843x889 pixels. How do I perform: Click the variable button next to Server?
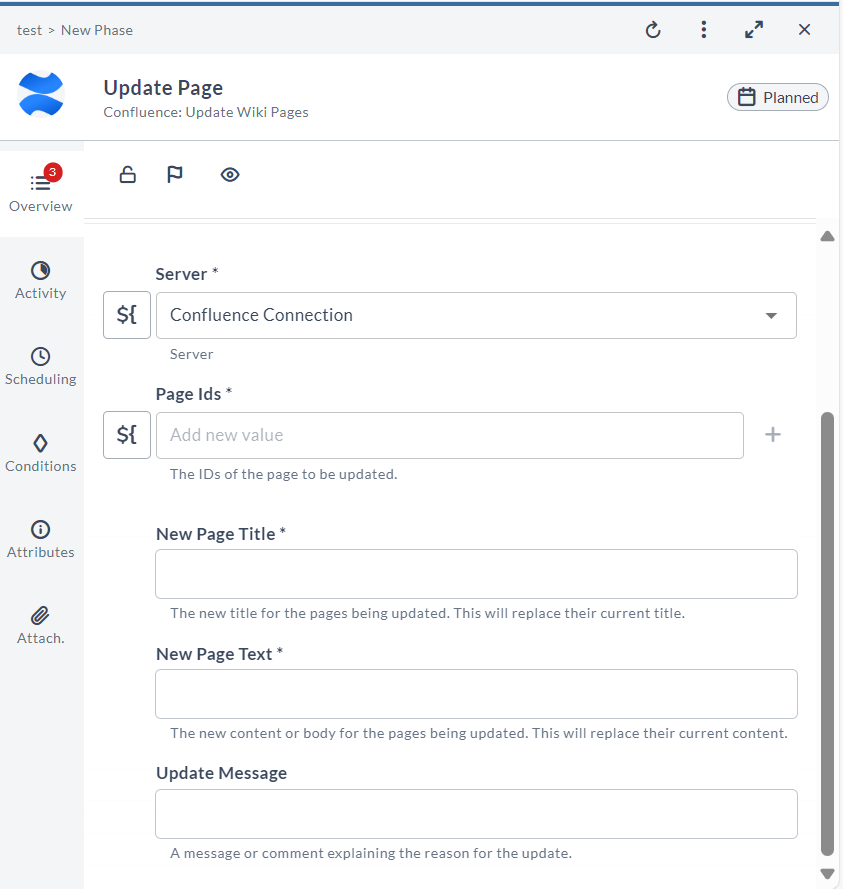(127, 315)
